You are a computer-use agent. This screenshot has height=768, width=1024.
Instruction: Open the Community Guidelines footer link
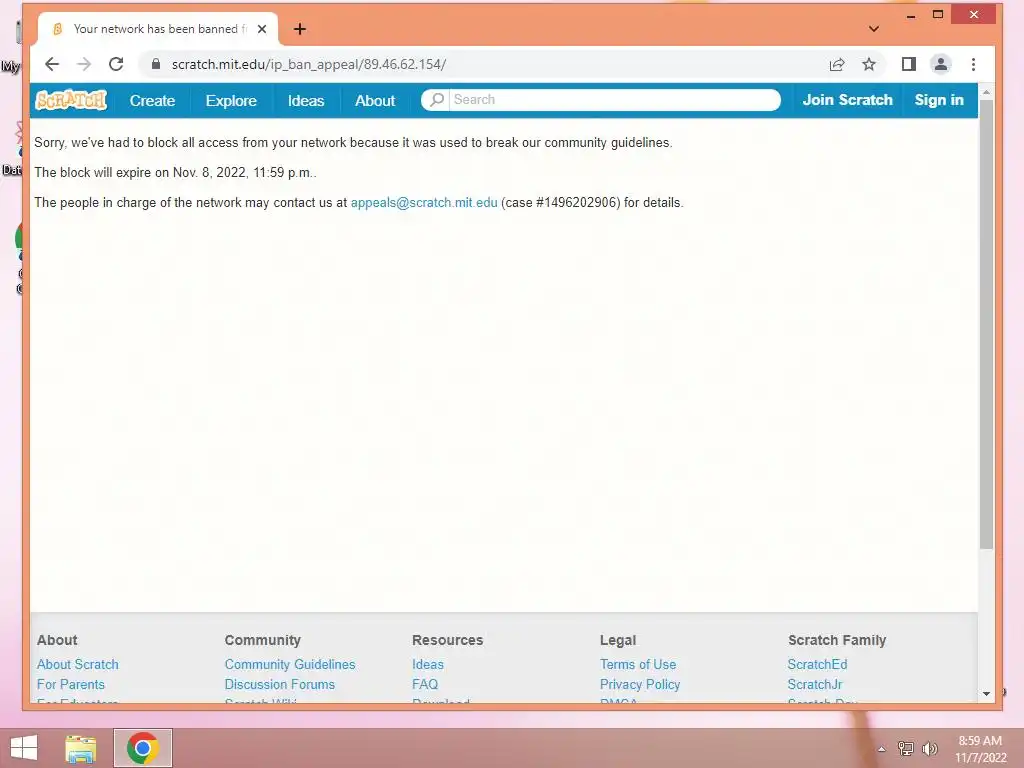point(290,664)
